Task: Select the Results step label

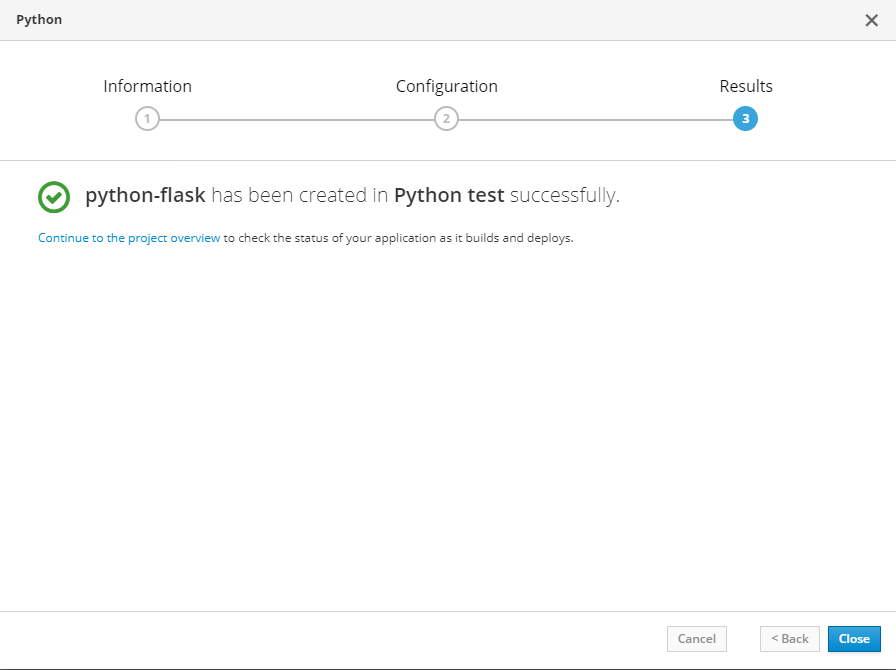Action: click(745, 86)
